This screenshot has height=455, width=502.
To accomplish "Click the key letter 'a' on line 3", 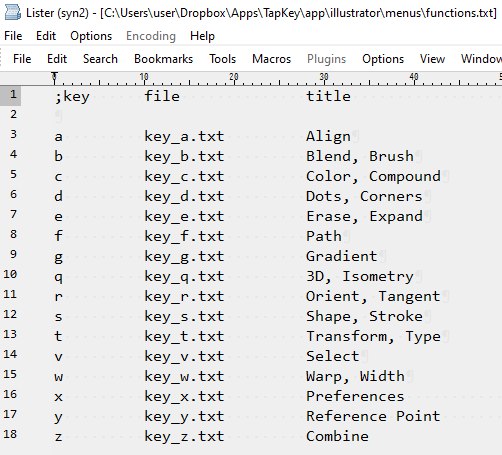I will click(x=58, y=137).
